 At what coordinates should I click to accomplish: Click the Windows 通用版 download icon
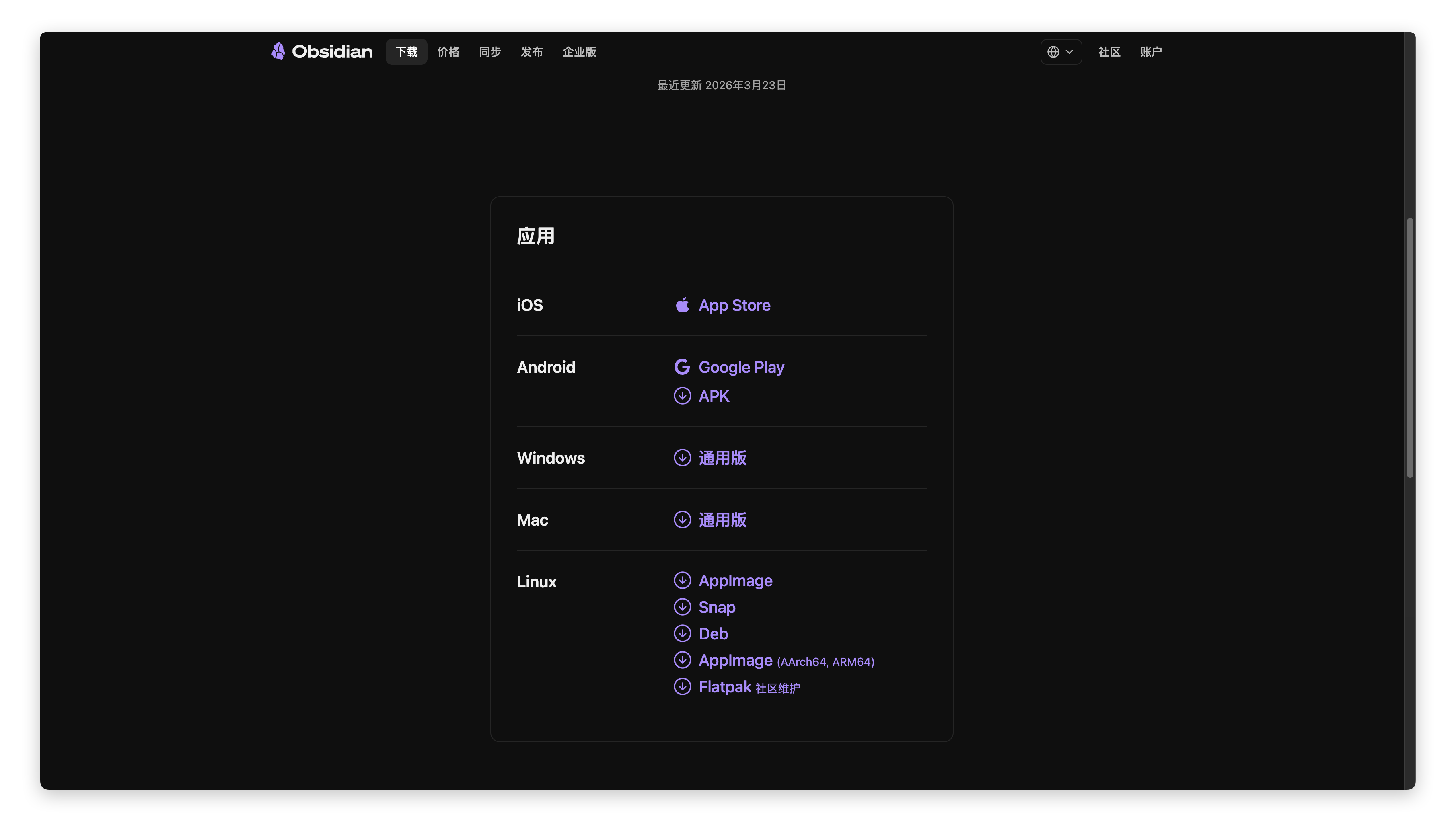[682, 458]
